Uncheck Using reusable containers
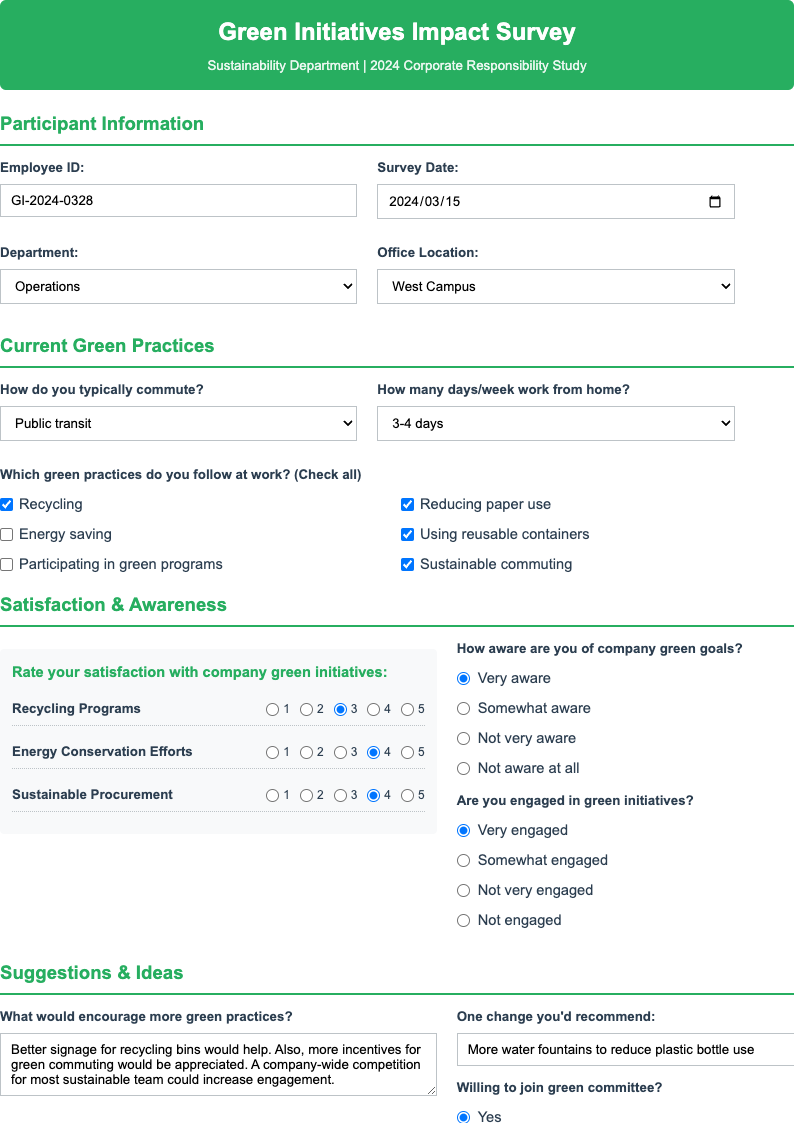Viewport: 794px width, 1123px height. click(408, 534)
